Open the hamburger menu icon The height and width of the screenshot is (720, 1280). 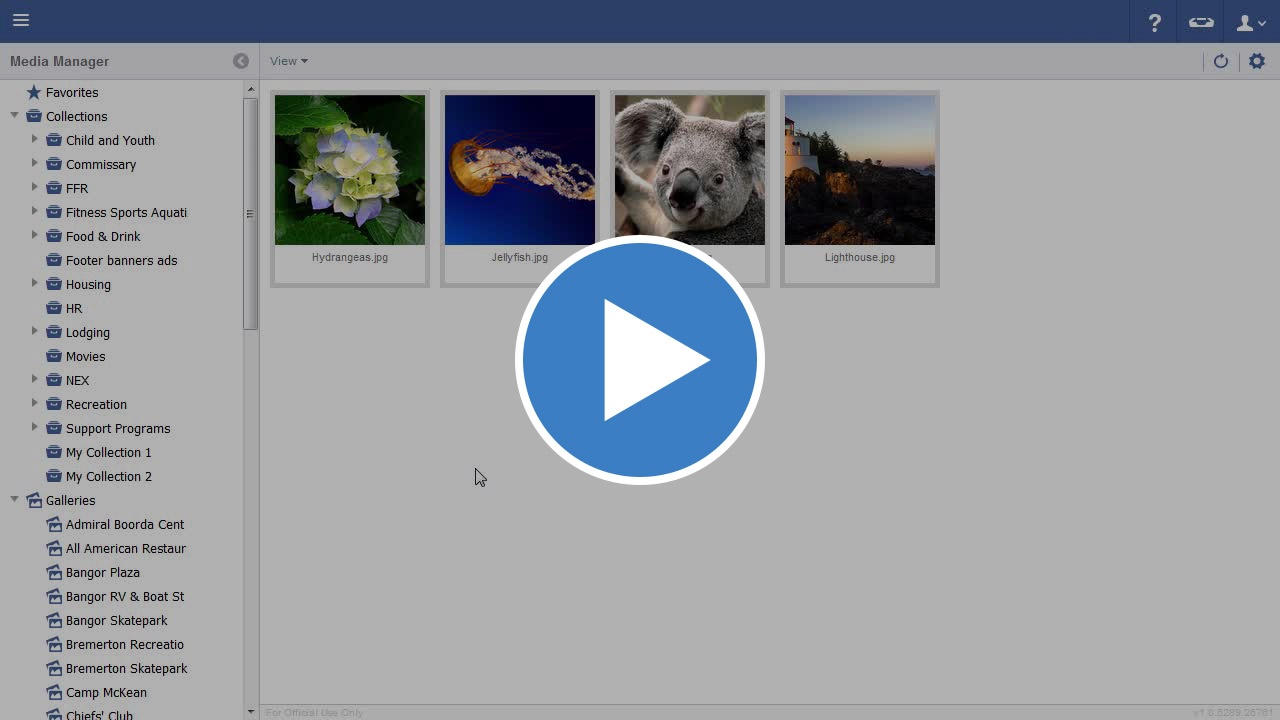coord(21,21)
